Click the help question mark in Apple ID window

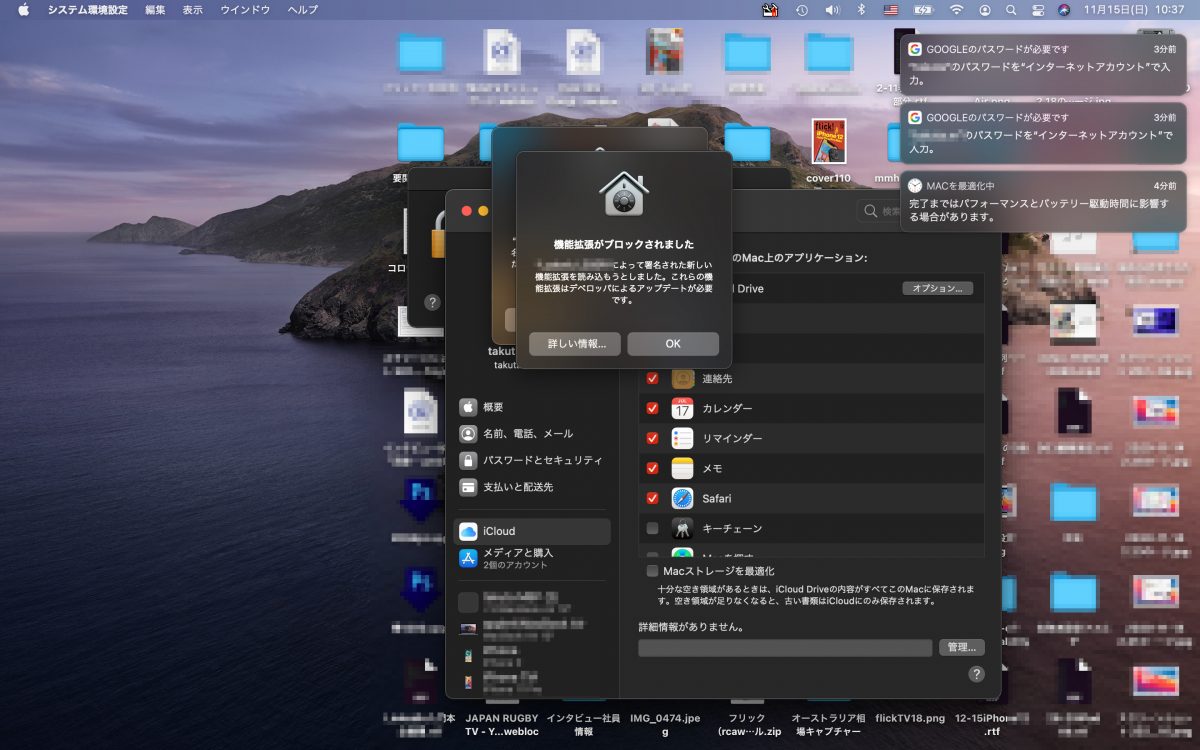pos(977,675)
